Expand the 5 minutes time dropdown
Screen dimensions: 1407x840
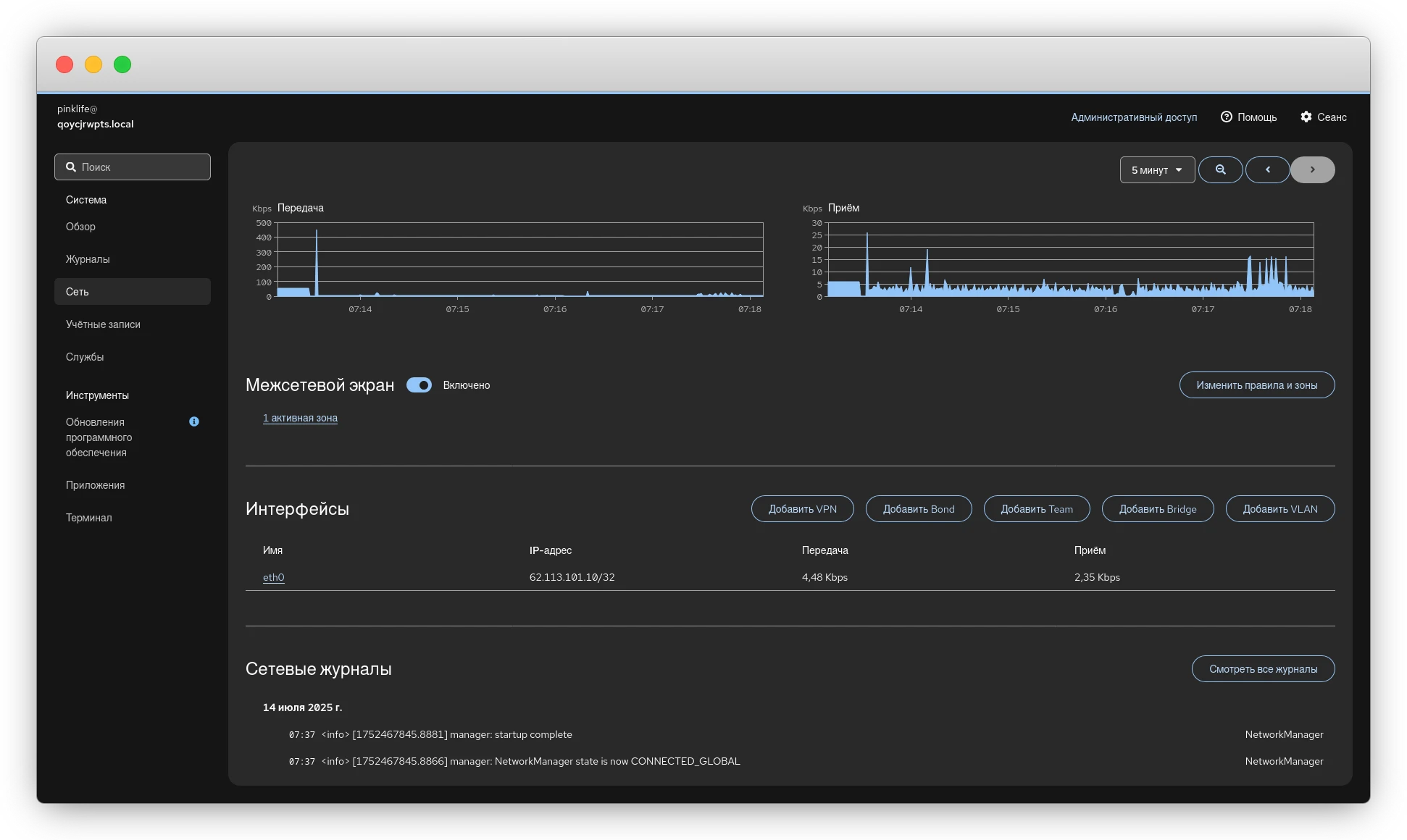click(1156, 170)
